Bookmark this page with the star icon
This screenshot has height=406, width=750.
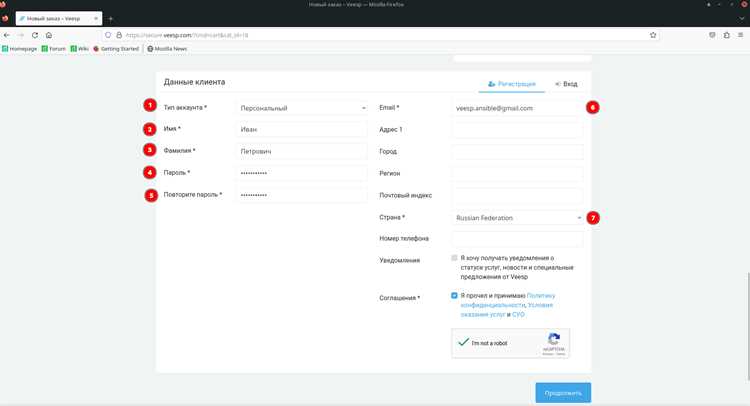[x=653, y=35]
